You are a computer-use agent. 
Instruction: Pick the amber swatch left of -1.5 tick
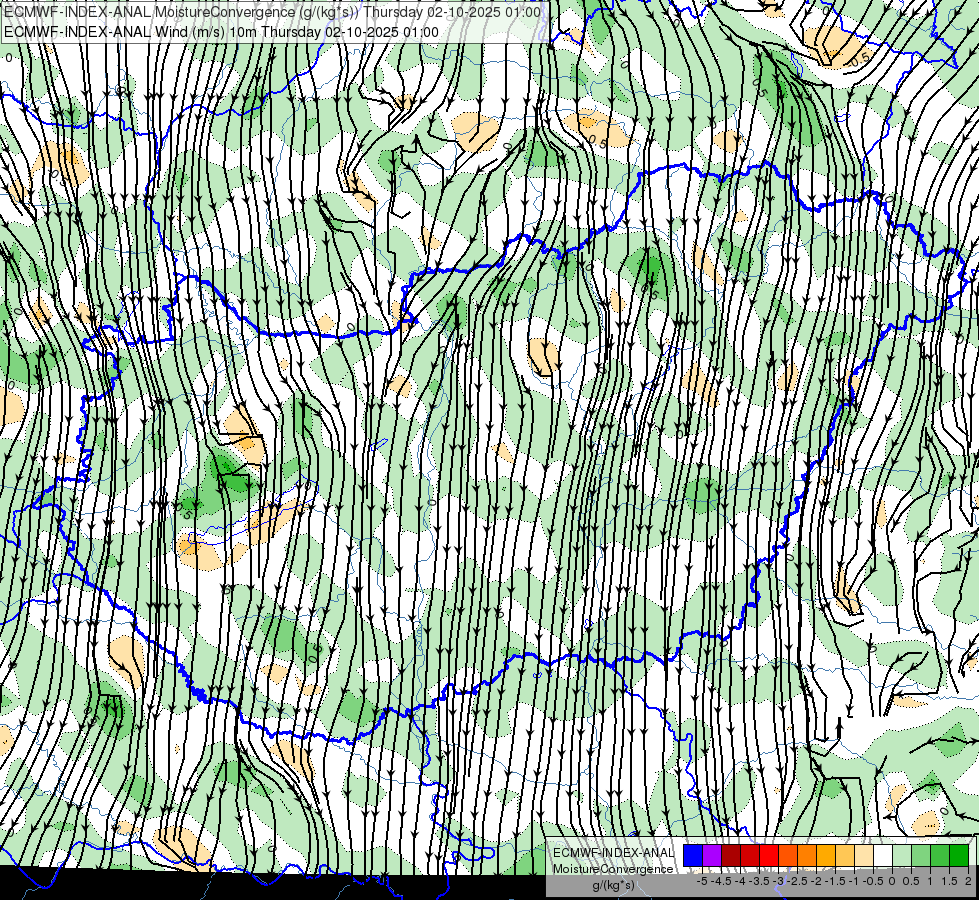click(x=826, y=855)
